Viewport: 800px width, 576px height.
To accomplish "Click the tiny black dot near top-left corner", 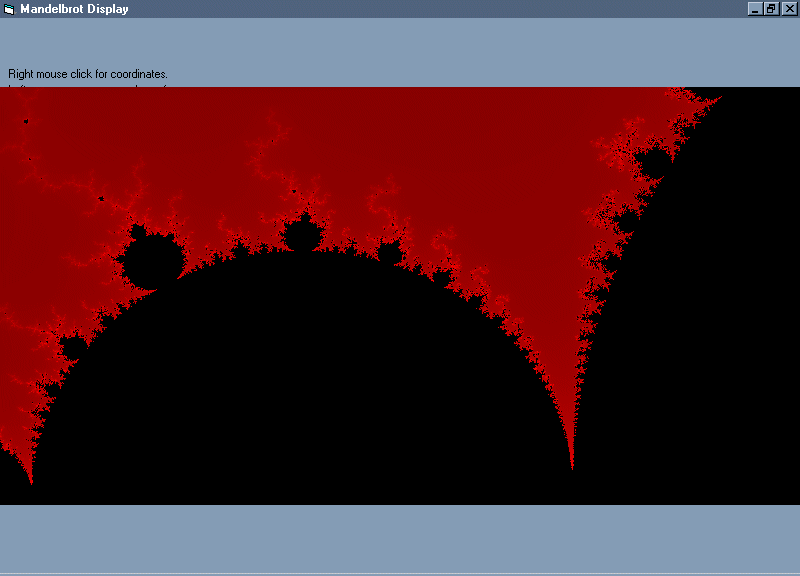I will tap(25, 122).
